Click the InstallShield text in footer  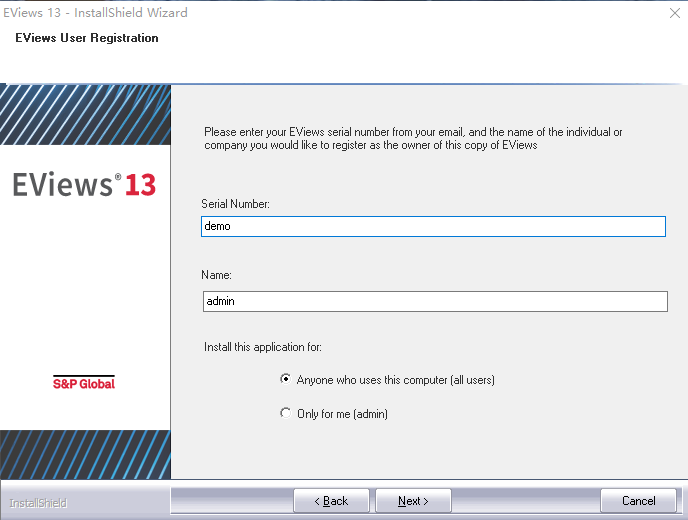coord(38,503)
